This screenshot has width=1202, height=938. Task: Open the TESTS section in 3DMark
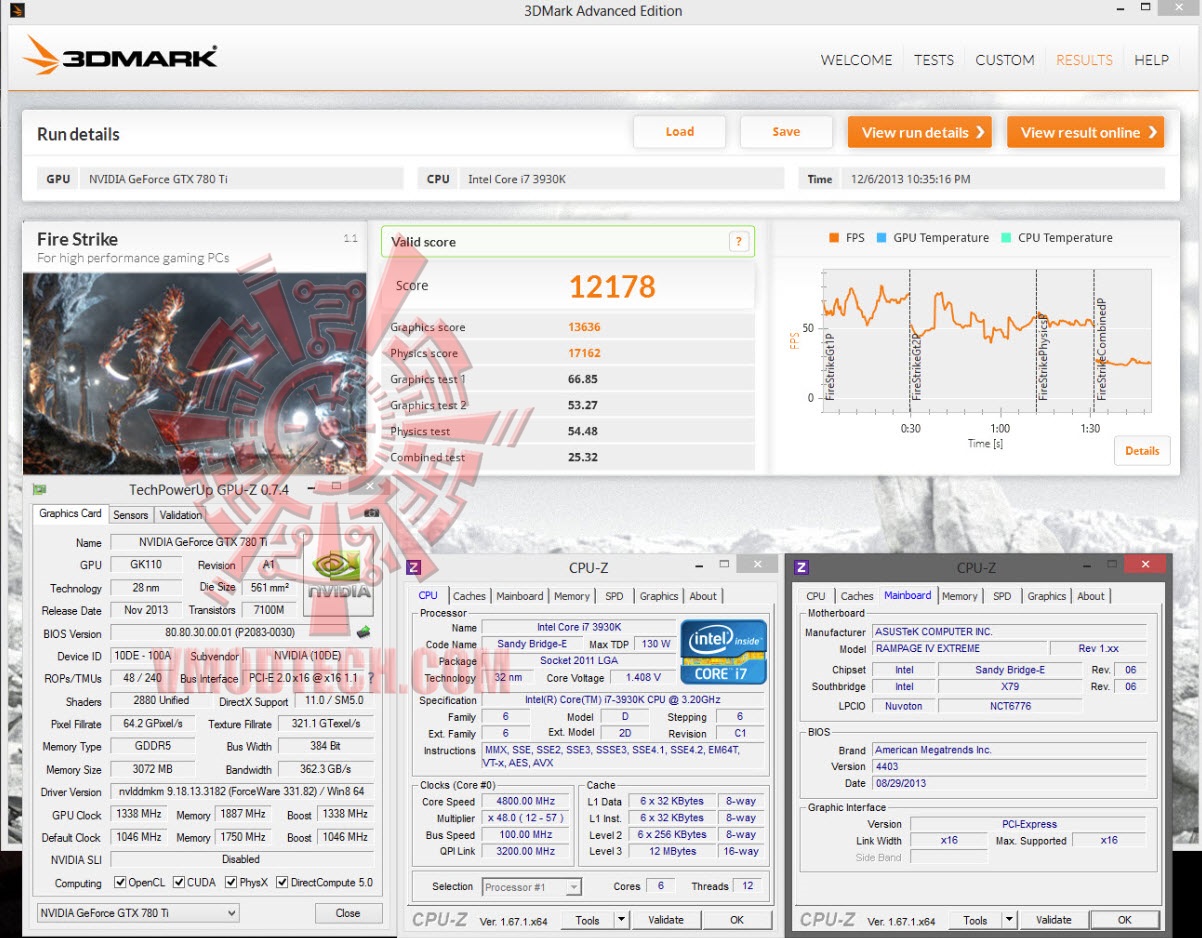coord(934,60)
